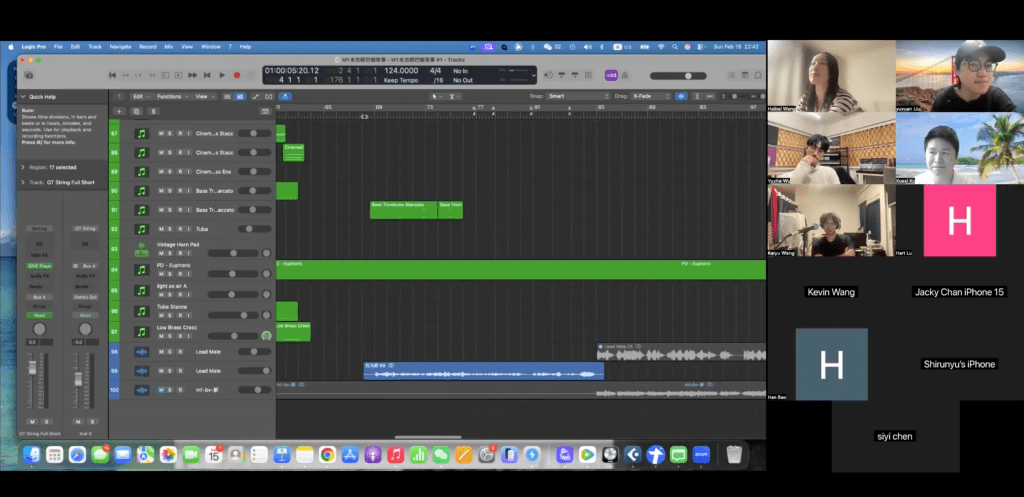This screenshot has height=497, width=1024.
Task: Select the Bass Trombone Staccato MIDI region
Action: (404, 210)
